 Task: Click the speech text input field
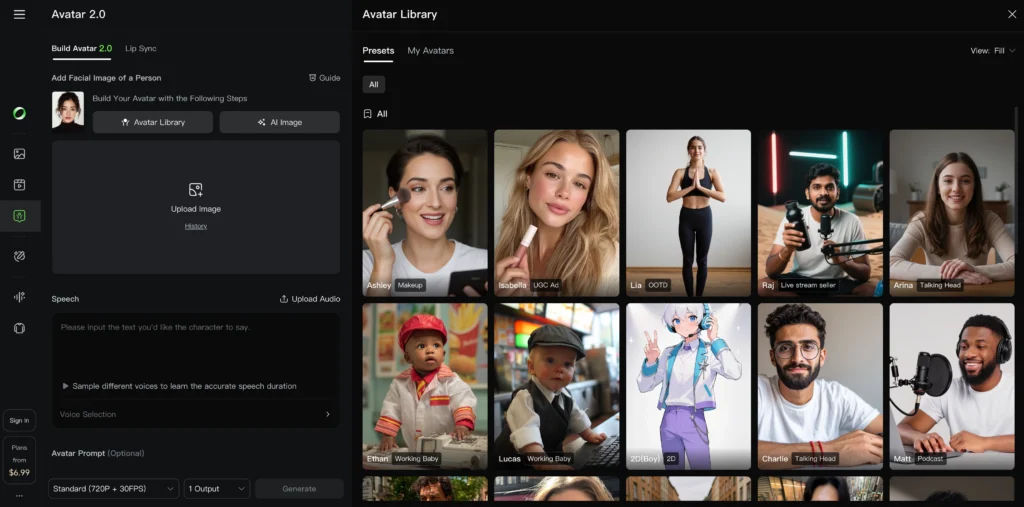(x=195, y=345)
